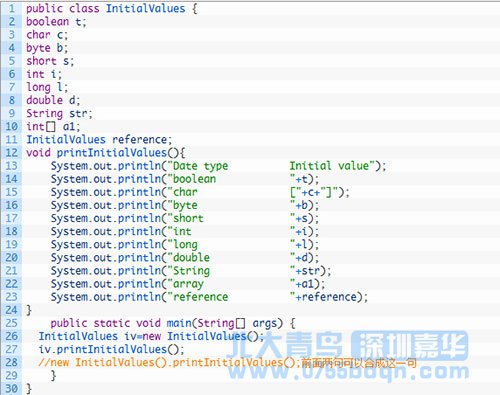
Task: Place cursor on class name InitialValues
Action: pyautogui.click(x=145, y=8)
